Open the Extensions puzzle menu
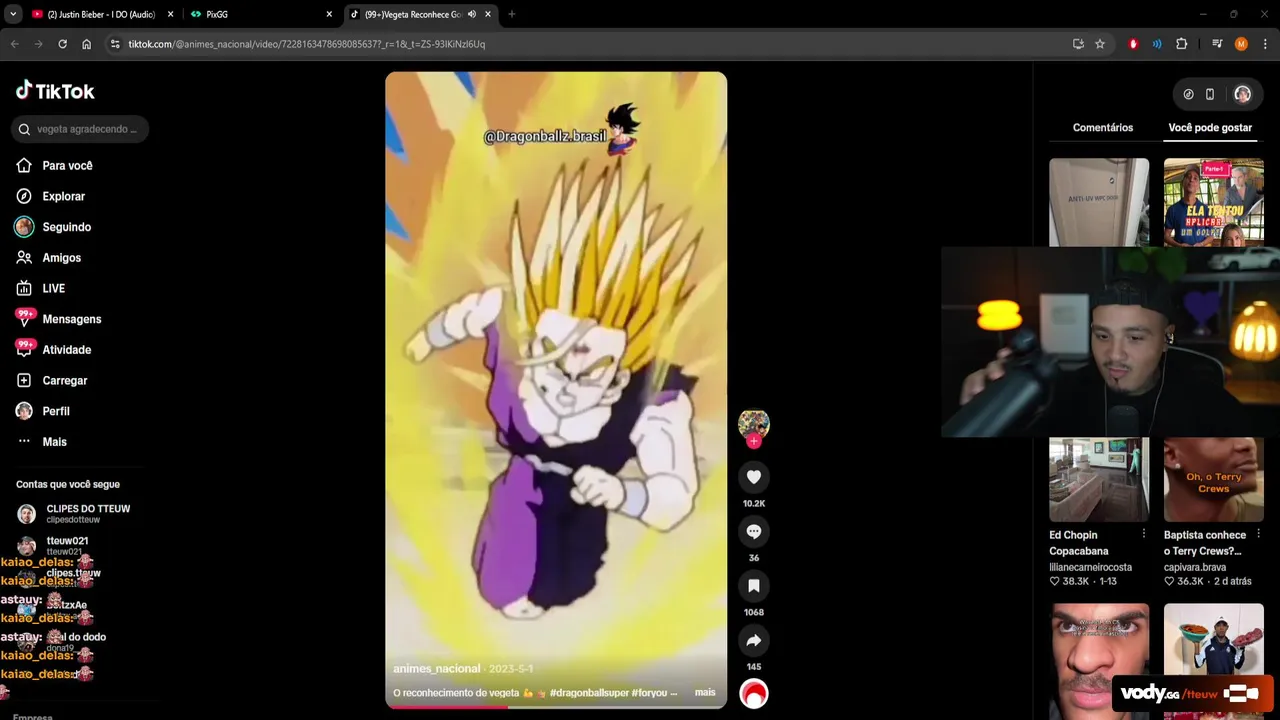The image size is (1280, 720). (1181, 44)
